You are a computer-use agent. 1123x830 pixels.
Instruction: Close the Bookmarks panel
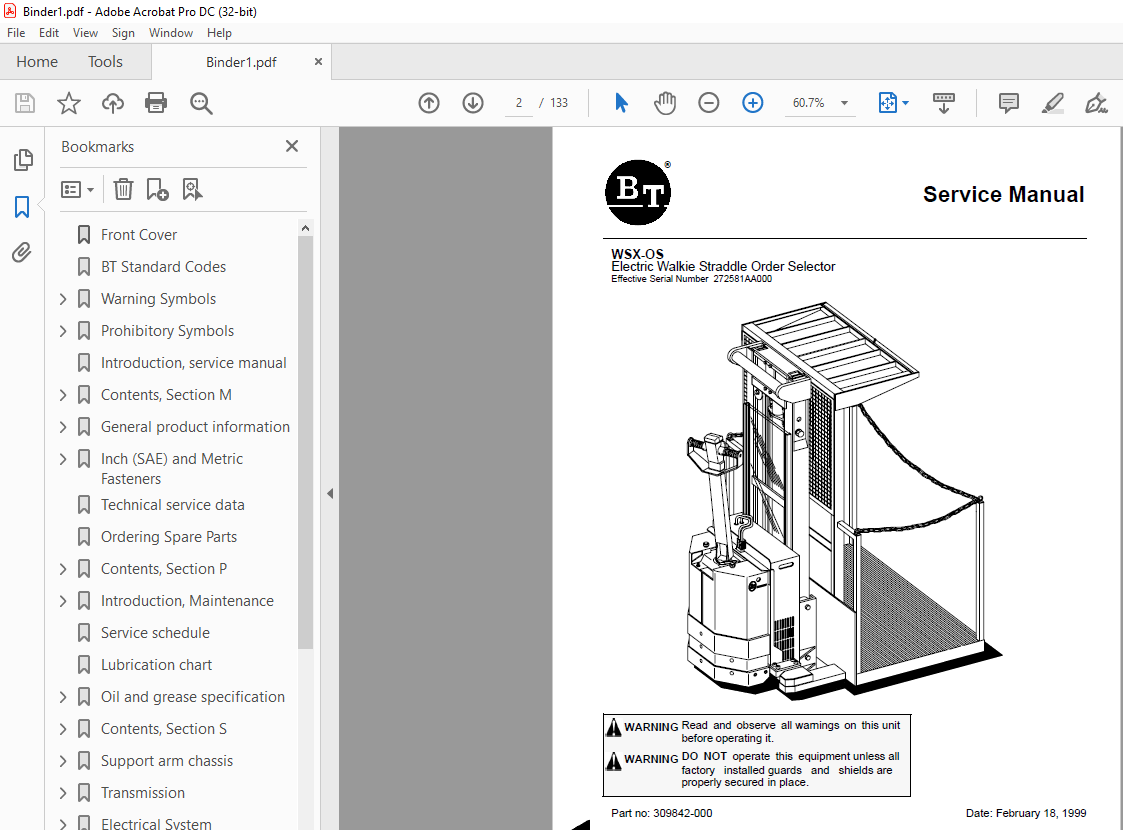(x=291, y=146)
